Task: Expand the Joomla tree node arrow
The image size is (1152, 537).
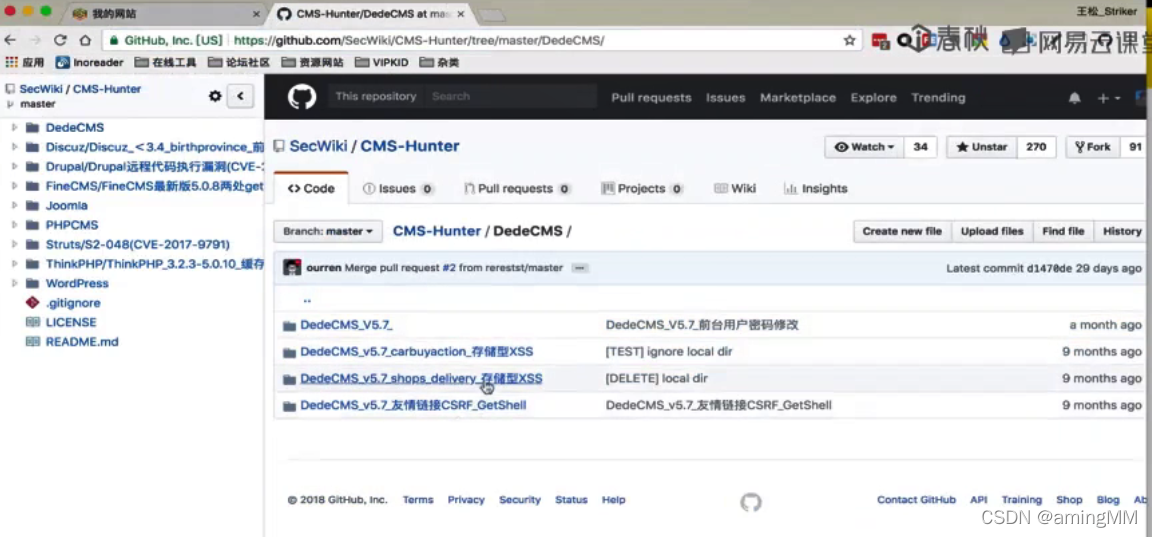Action: (15, 205)
